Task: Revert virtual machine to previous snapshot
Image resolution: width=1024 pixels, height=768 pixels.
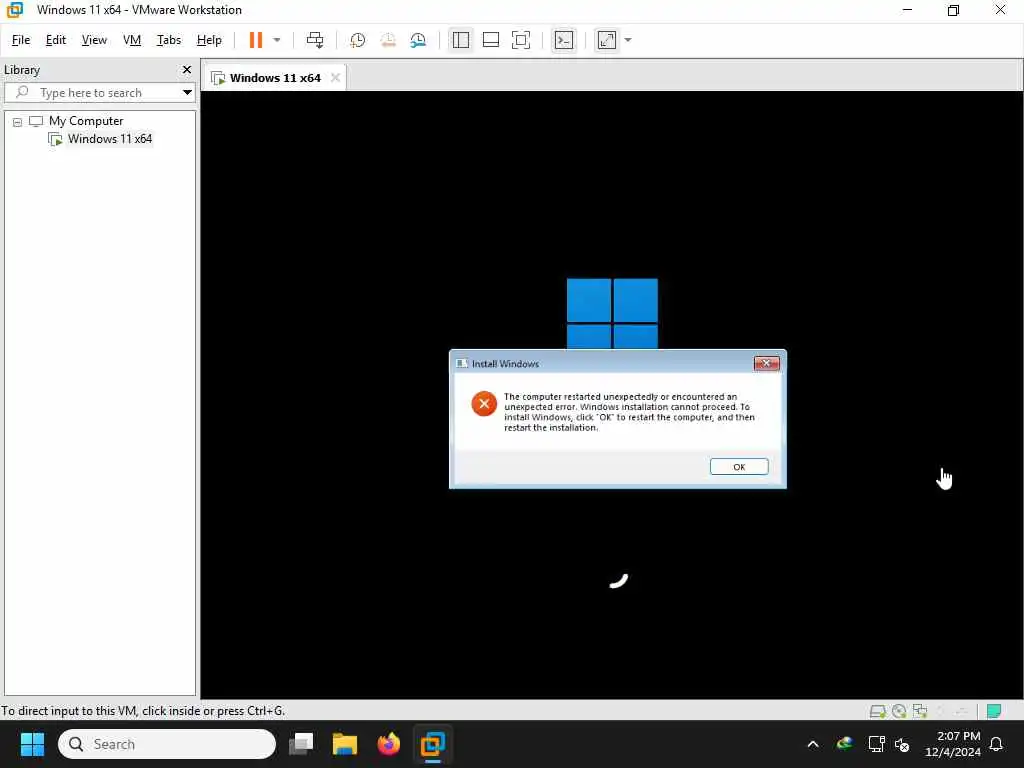Action: (x=388, y=40)
